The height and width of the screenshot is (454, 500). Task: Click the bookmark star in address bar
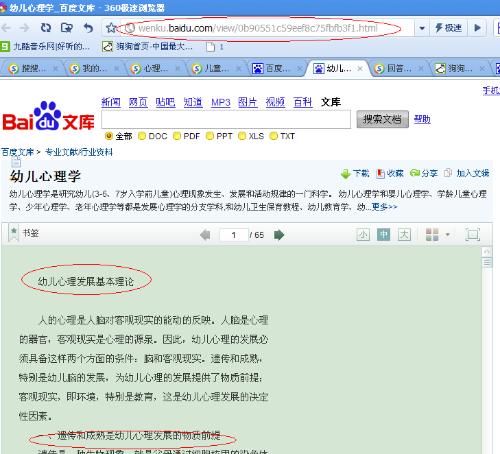click(111, 28)
